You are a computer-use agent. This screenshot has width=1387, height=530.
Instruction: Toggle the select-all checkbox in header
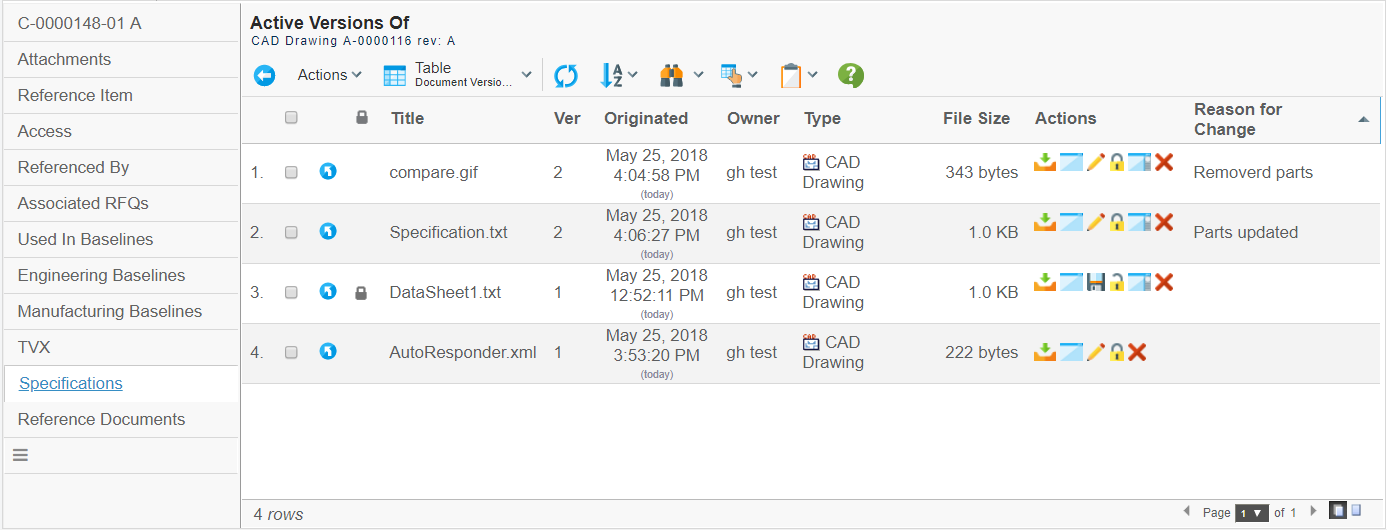[x=291, y=118]
